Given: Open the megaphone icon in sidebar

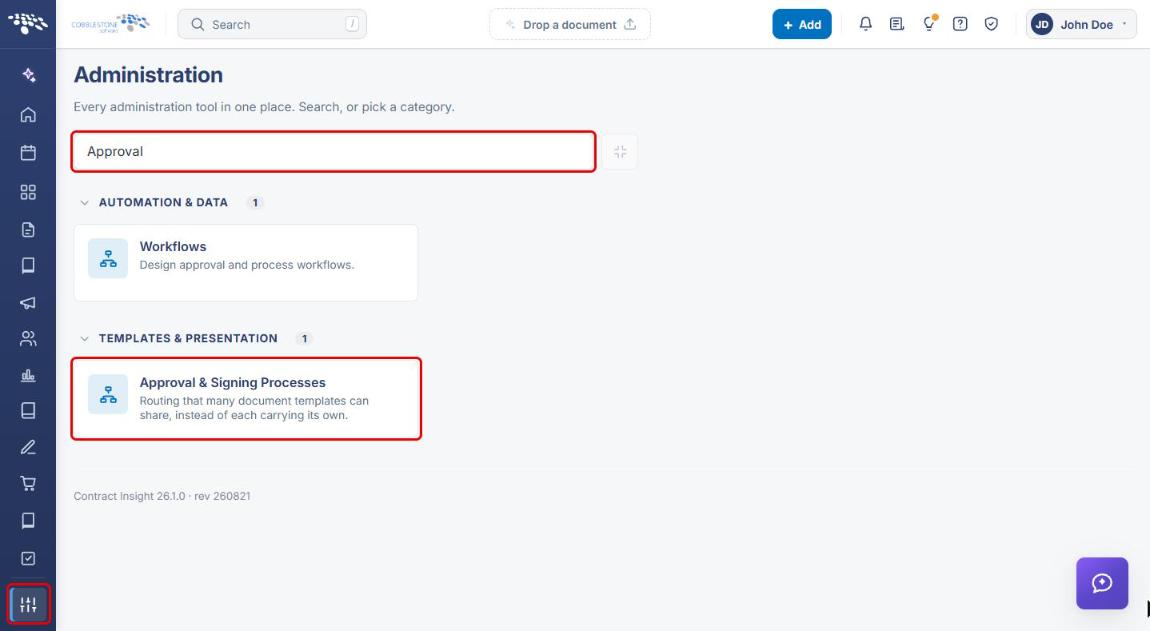Looking at the screenshot, I should click(28, 302).
